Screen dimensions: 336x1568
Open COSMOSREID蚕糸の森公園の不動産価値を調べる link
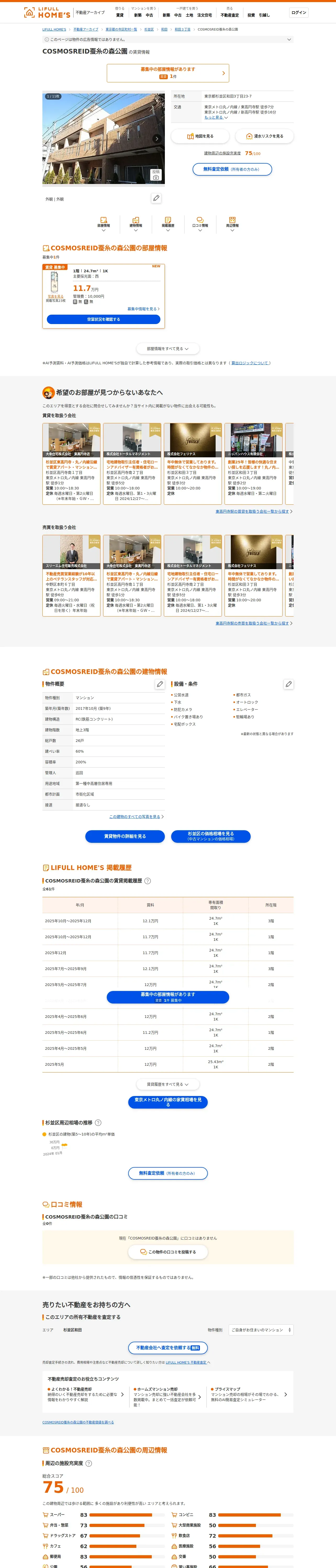(x=78, y=1422)
